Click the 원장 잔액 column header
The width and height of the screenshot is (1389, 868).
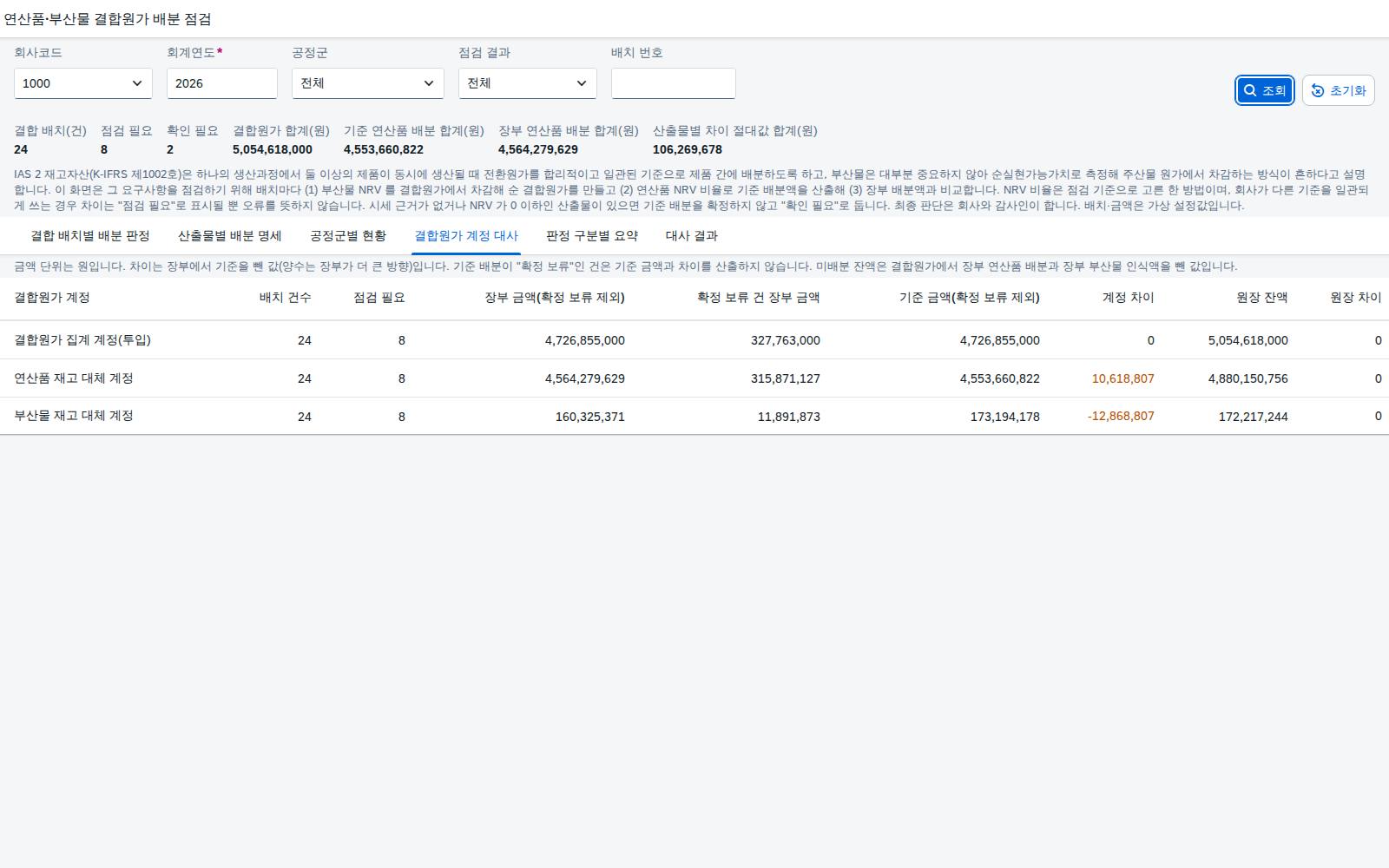point(1262,298)
